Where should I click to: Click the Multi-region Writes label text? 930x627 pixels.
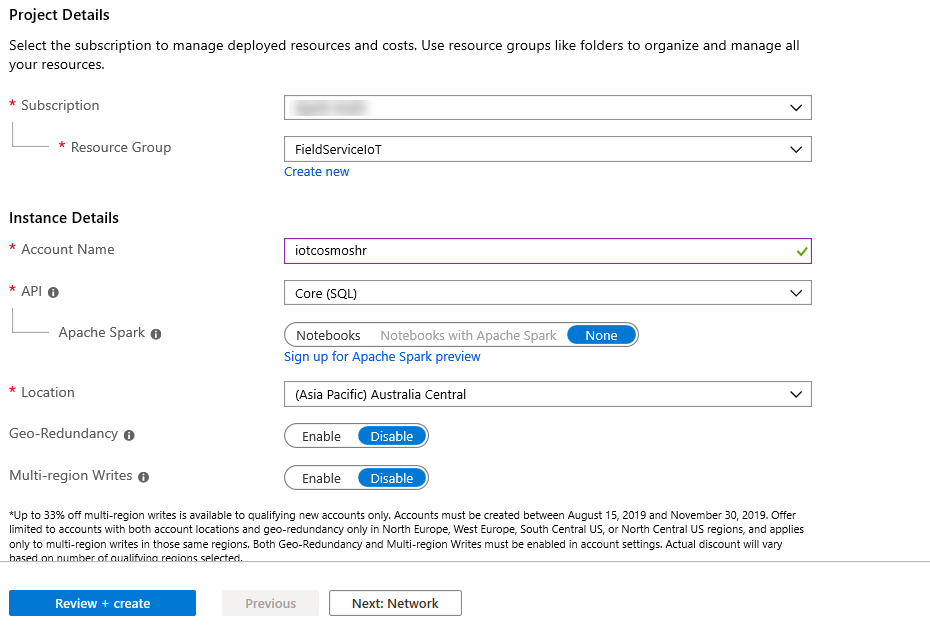click(x=71, y=475)
